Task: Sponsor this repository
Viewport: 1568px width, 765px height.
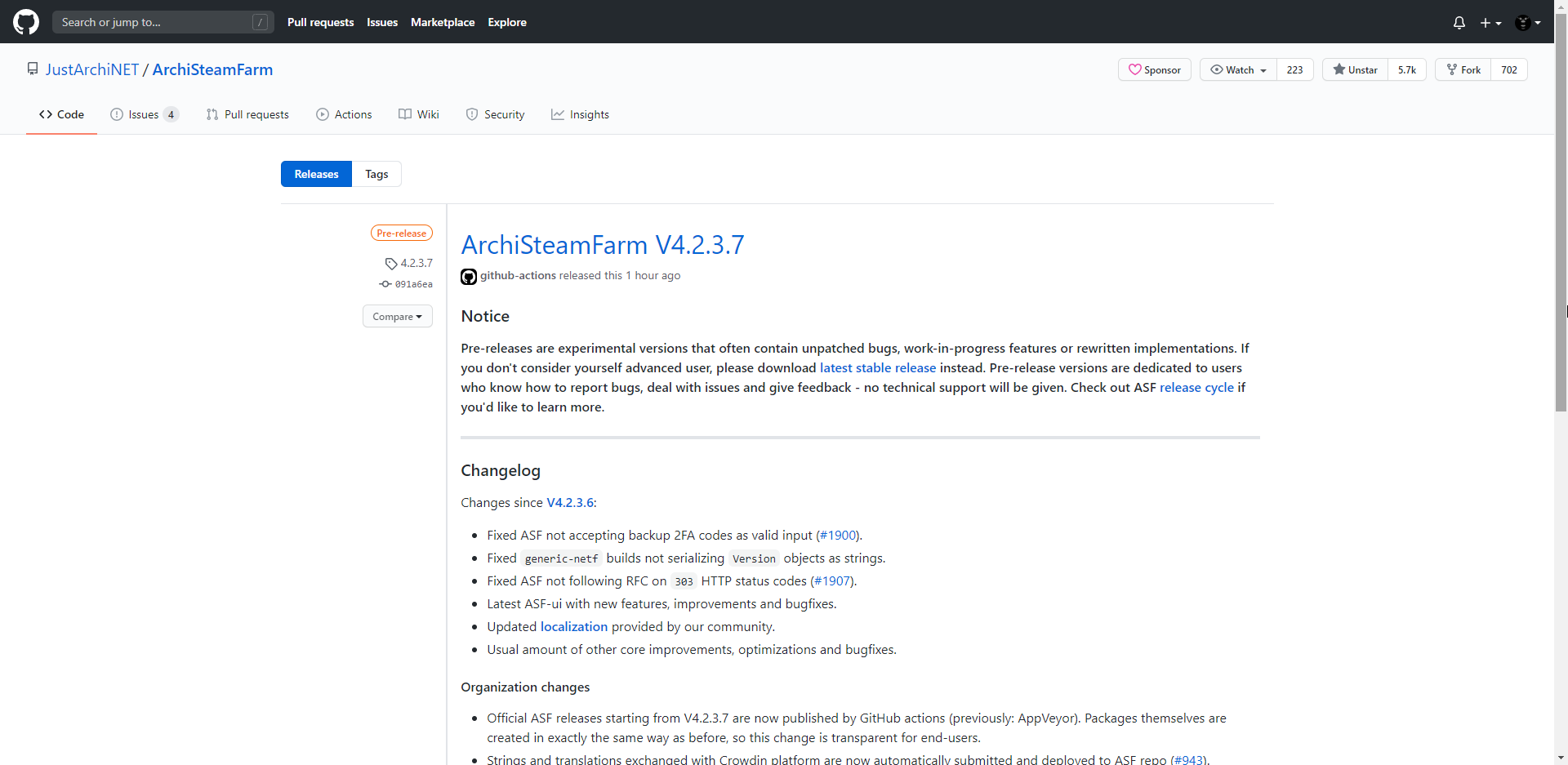Action: pyautogui.click(x=1155, y=69)
